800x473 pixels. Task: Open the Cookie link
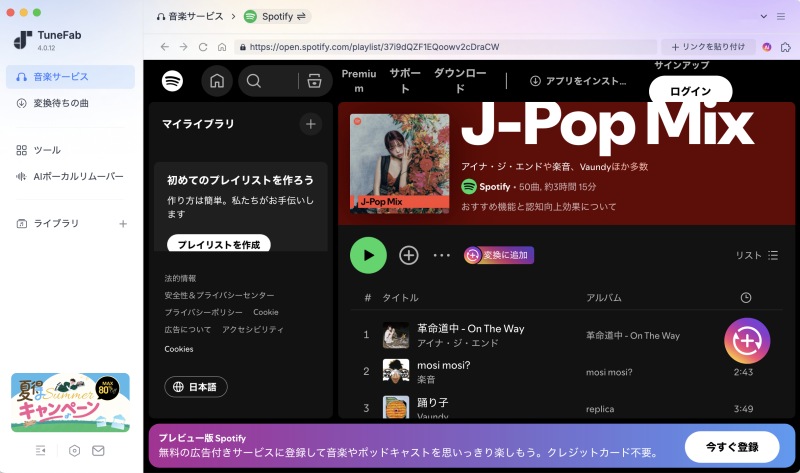pyautogui.click(x=266, y=312)
